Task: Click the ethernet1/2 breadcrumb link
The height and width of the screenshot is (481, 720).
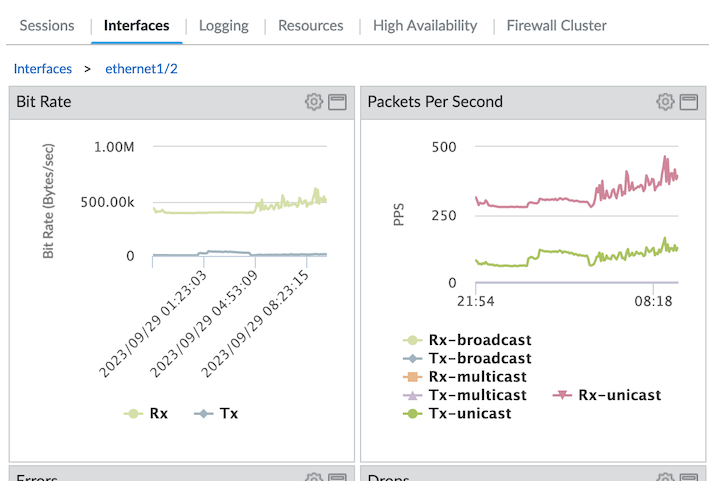Action: point(141,69)
